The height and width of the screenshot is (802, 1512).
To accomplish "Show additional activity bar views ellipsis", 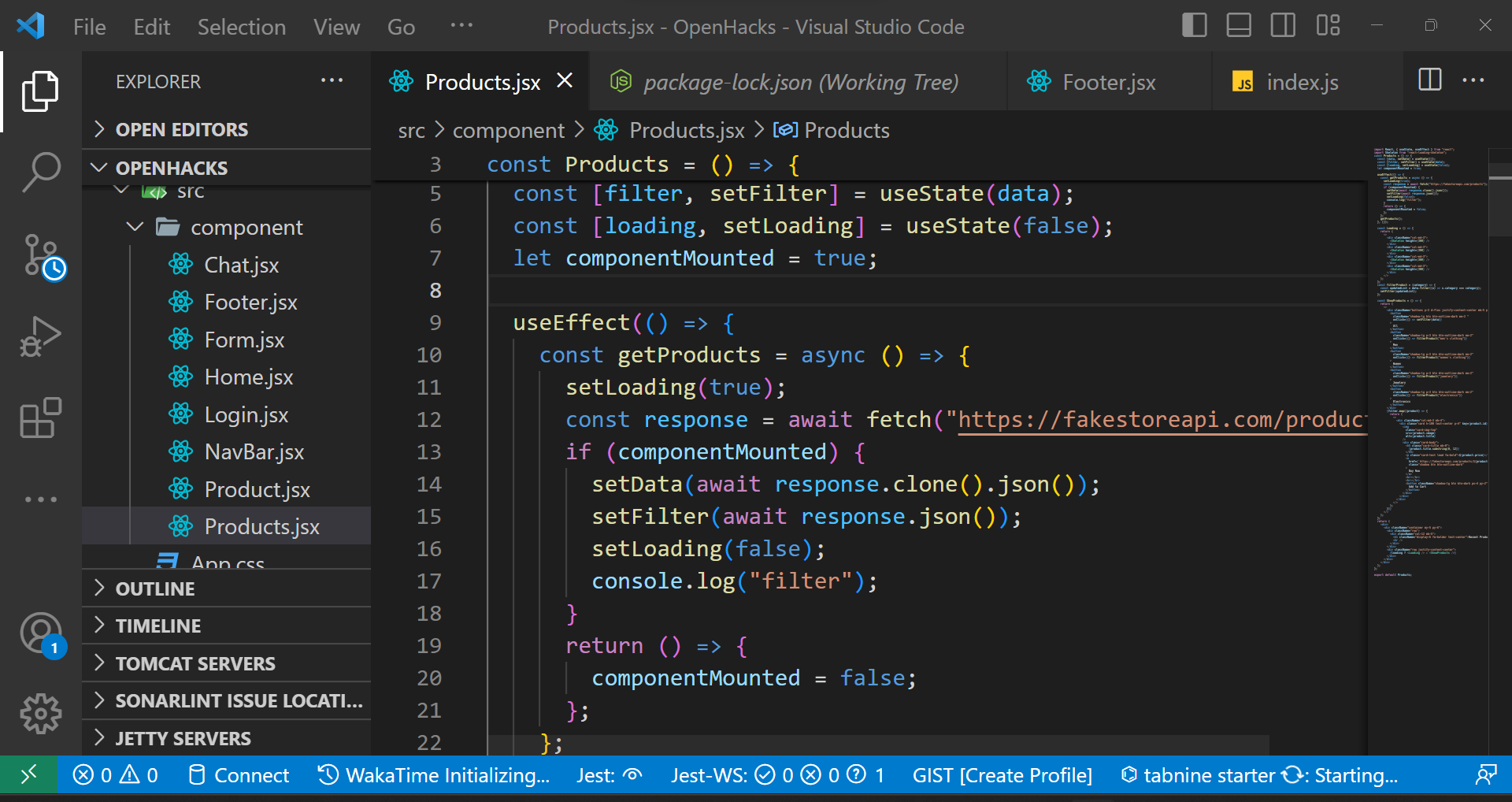I will click(40, 499).
